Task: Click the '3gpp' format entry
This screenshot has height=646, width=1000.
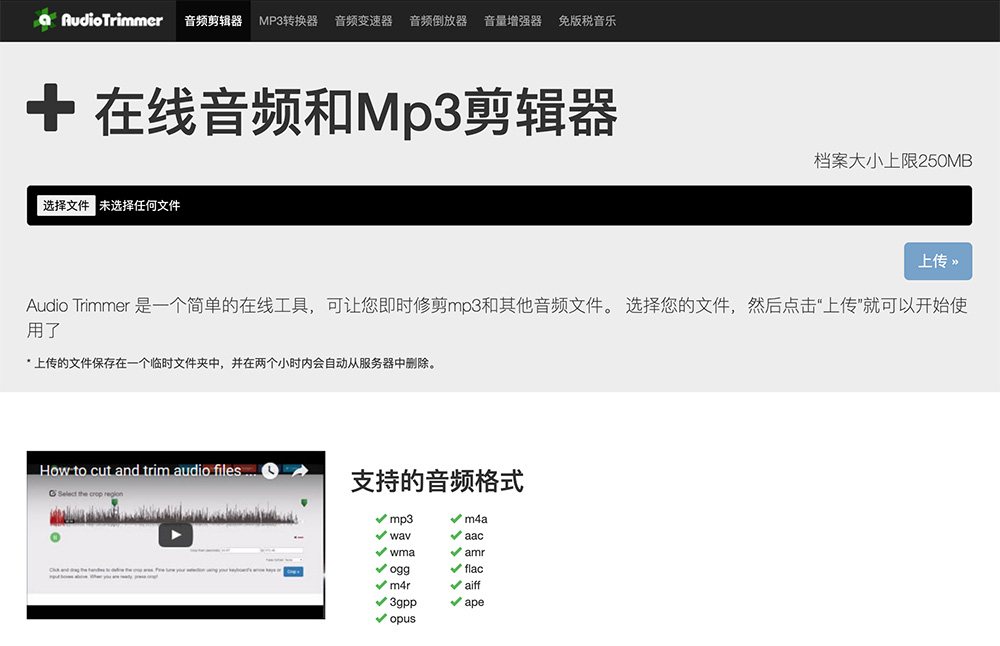Action: click(x=396, y=602)
